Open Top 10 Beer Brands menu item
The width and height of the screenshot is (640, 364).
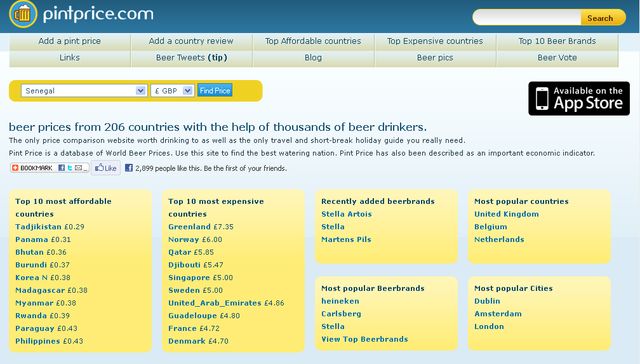(557, 41)
